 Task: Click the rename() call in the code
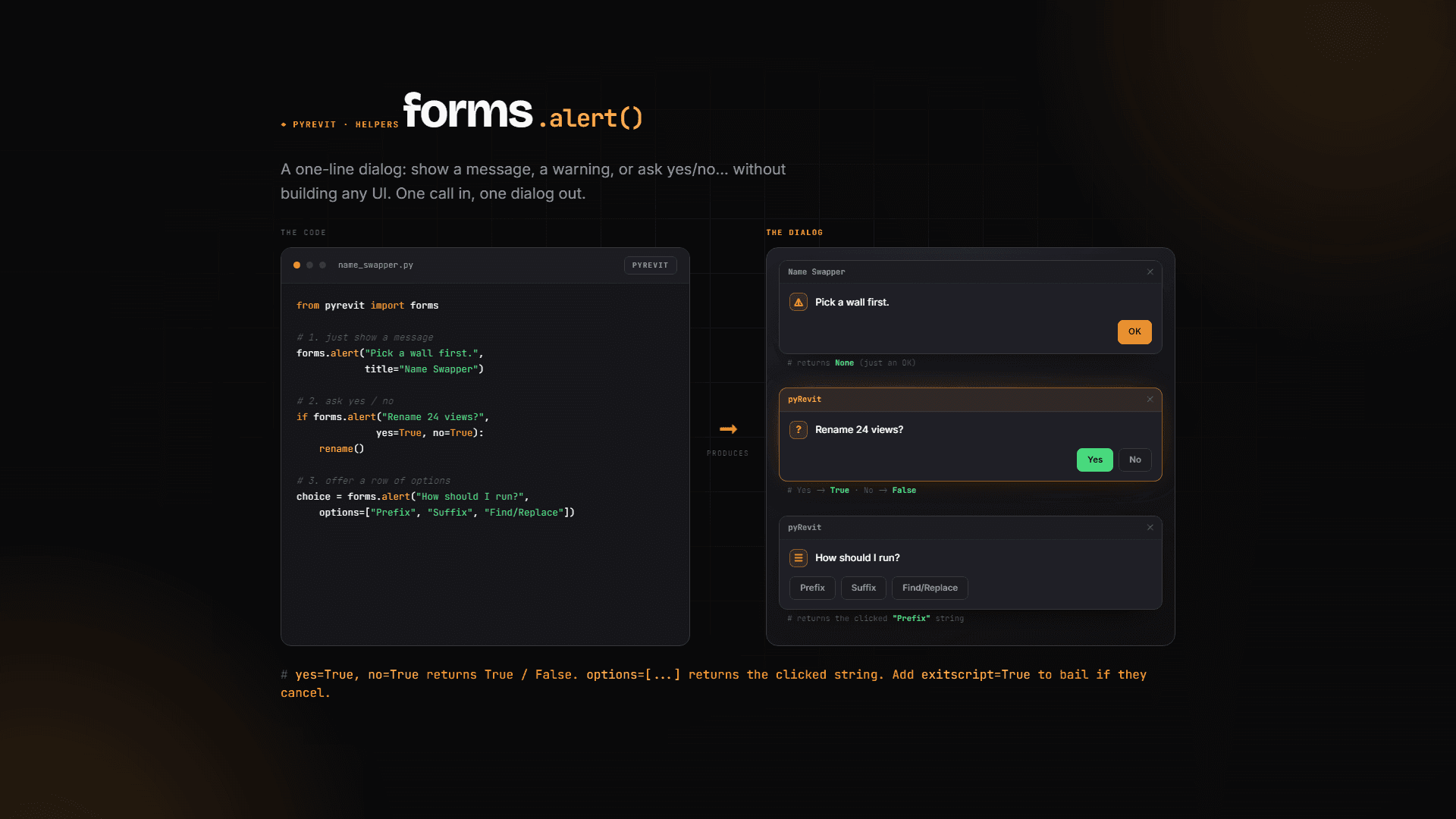[341, 449]
